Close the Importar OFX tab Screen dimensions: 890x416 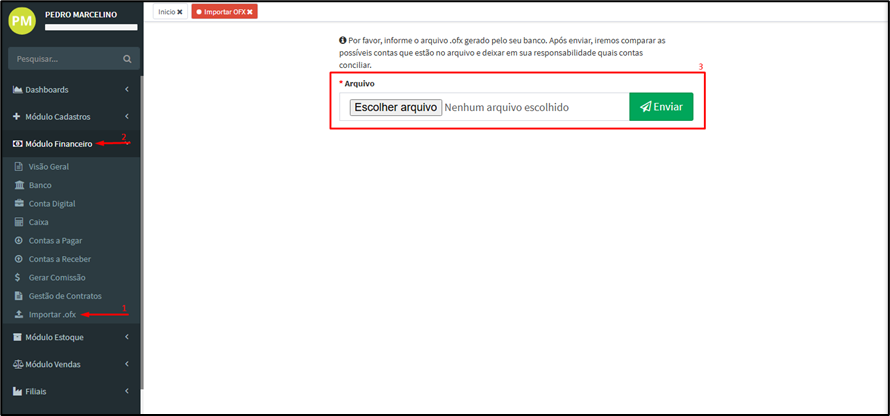click(250, 11)
